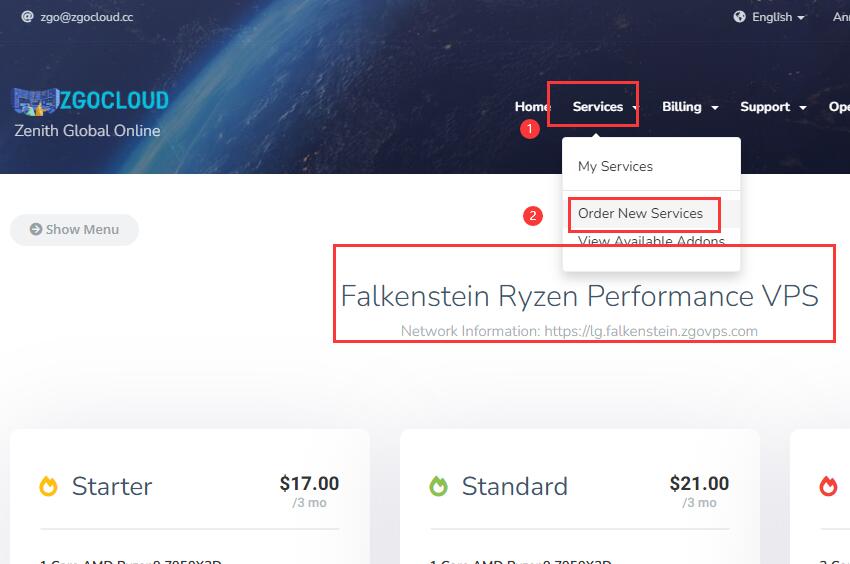
Task: Click the Standard plan green flame icon
Action: click(439, 486)
